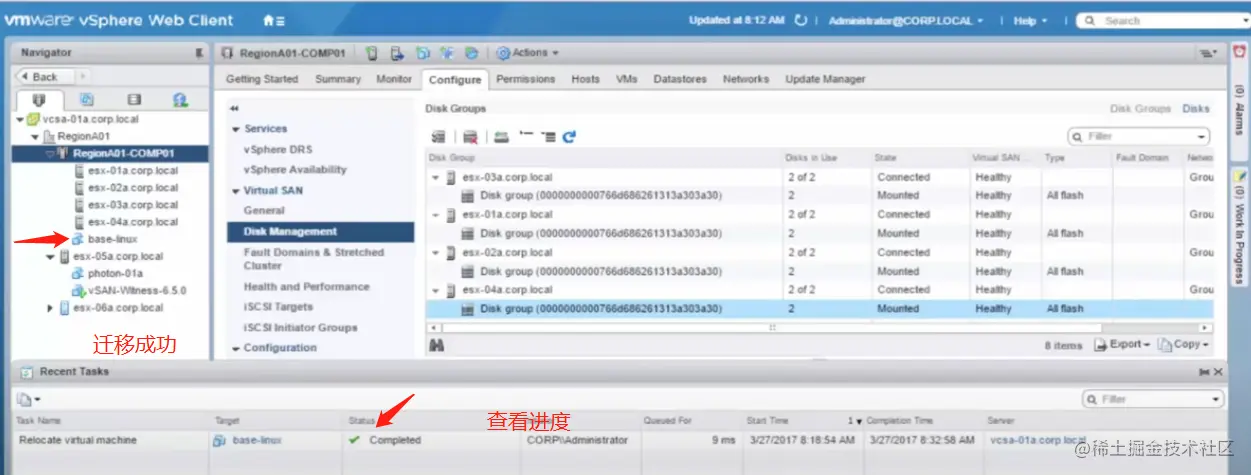
Task: Click the fifth cluster toolbar icon before Actions
Action: [470, 53]
